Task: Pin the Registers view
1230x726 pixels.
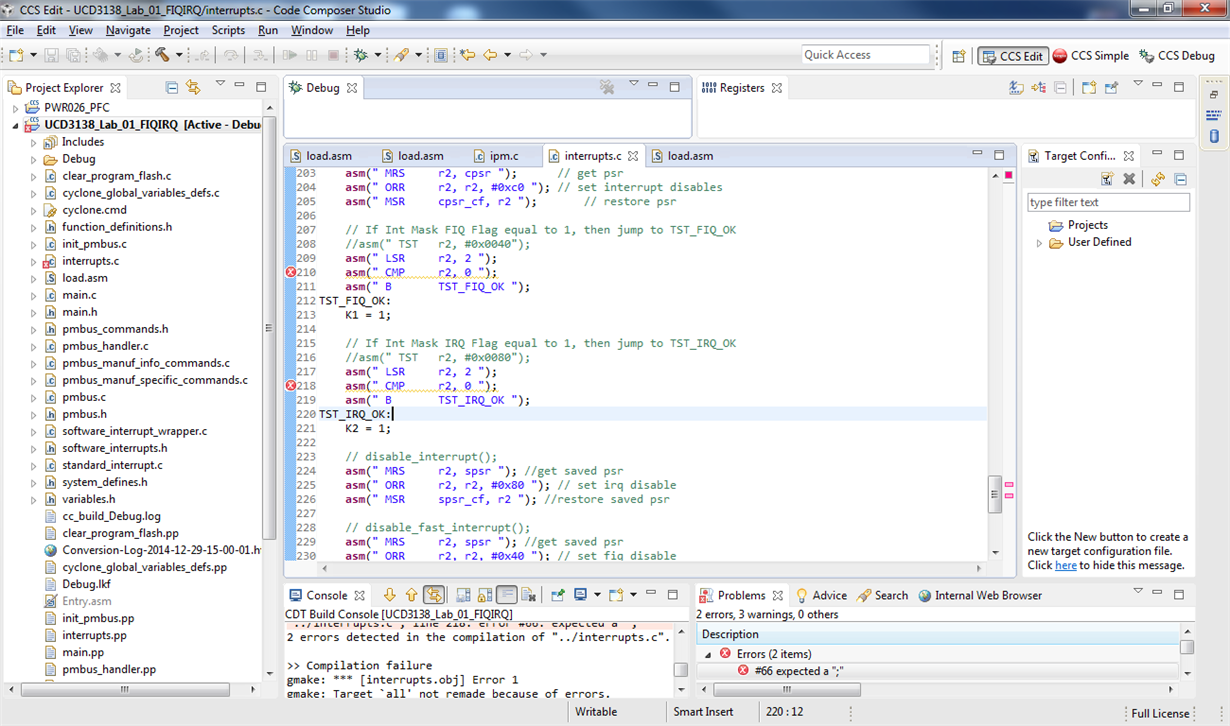Action: [1111, 88]
